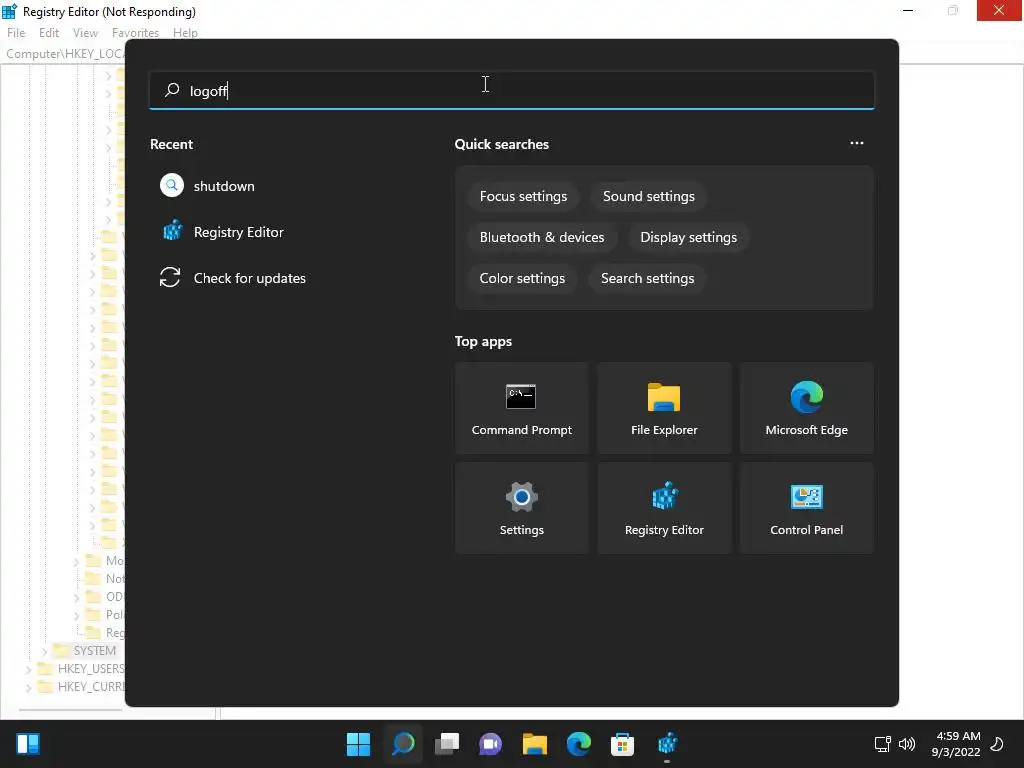Image resolution: width=1024 pixels, height=768 pixels.
Task: Select recent search 'shutdown'
Action: coord(224,186)
